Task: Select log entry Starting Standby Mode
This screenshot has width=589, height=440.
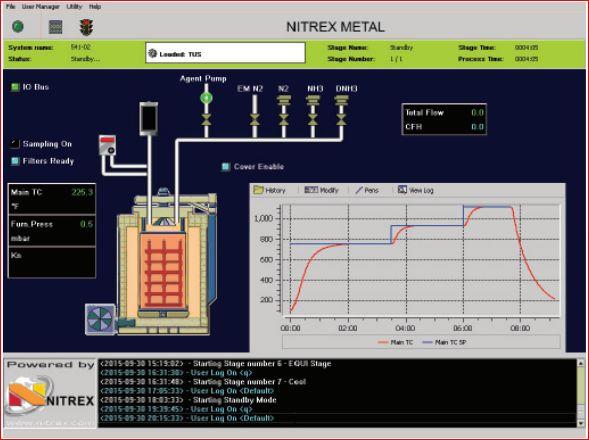Action: (188, 400)
